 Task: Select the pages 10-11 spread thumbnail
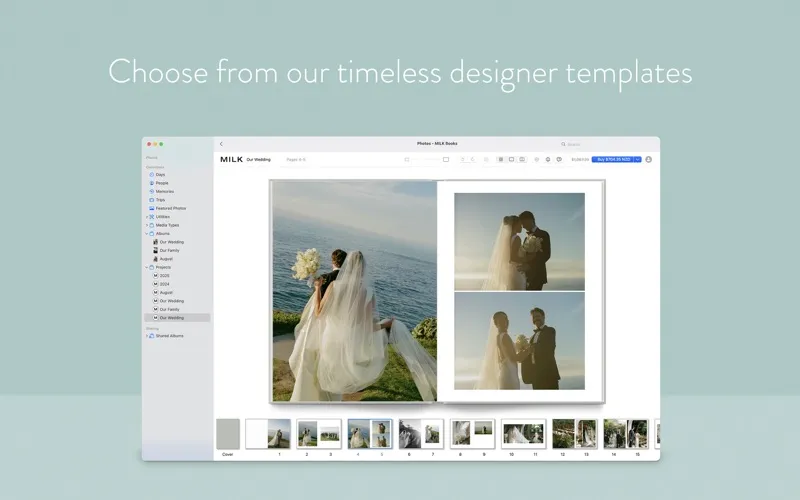coord(523,434)
